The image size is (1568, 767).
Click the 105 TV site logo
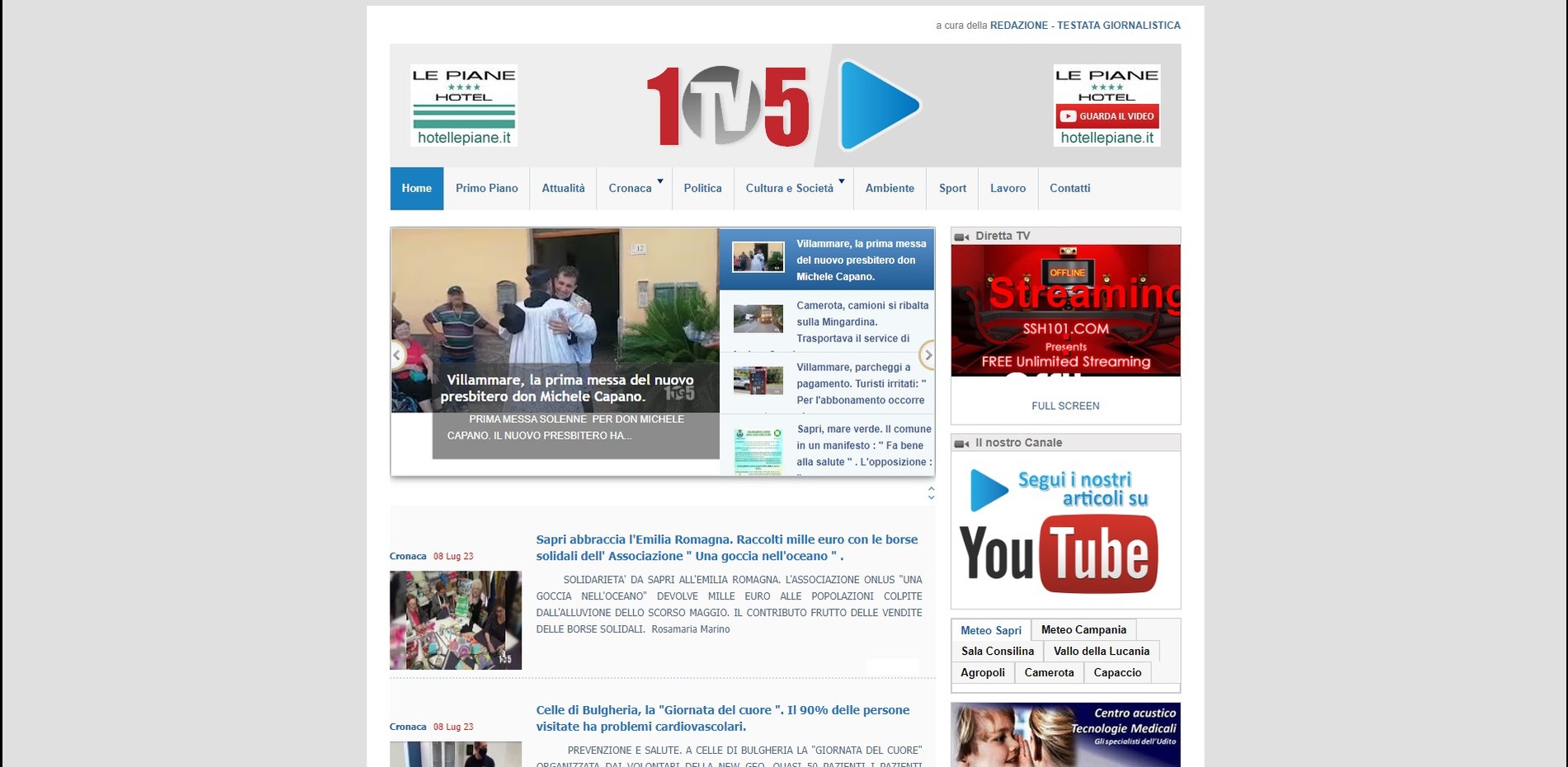pyautogui.click(x=728, y=106)
